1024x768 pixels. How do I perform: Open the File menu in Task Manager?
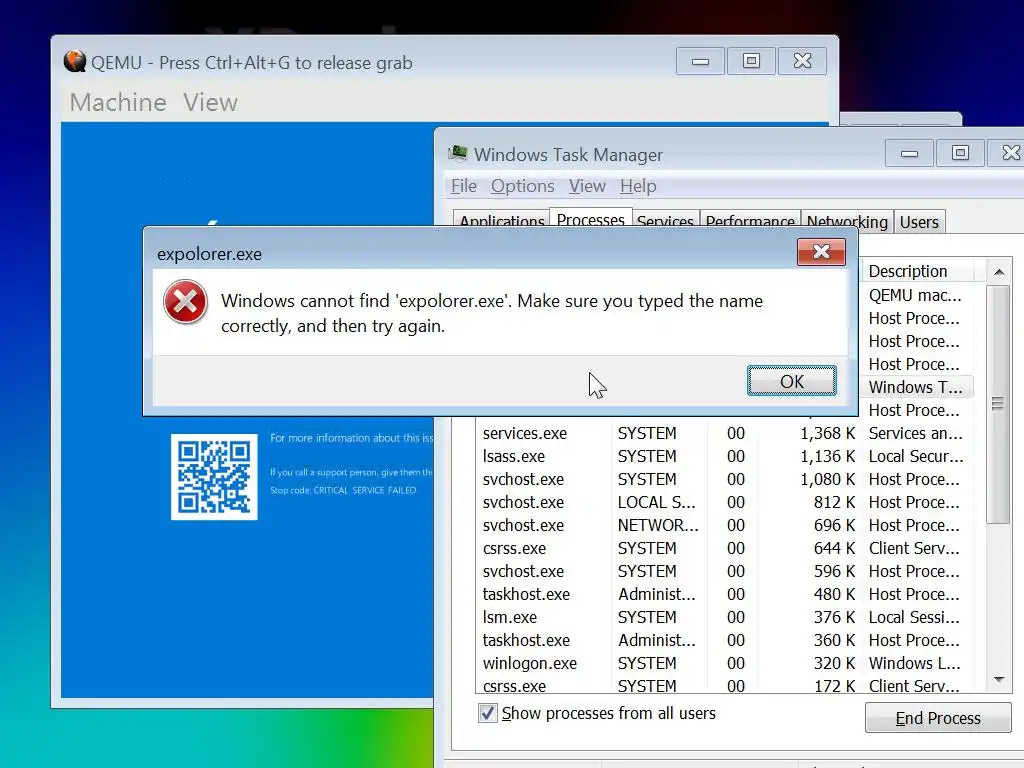pyautogui.click(x=464, y=186)
